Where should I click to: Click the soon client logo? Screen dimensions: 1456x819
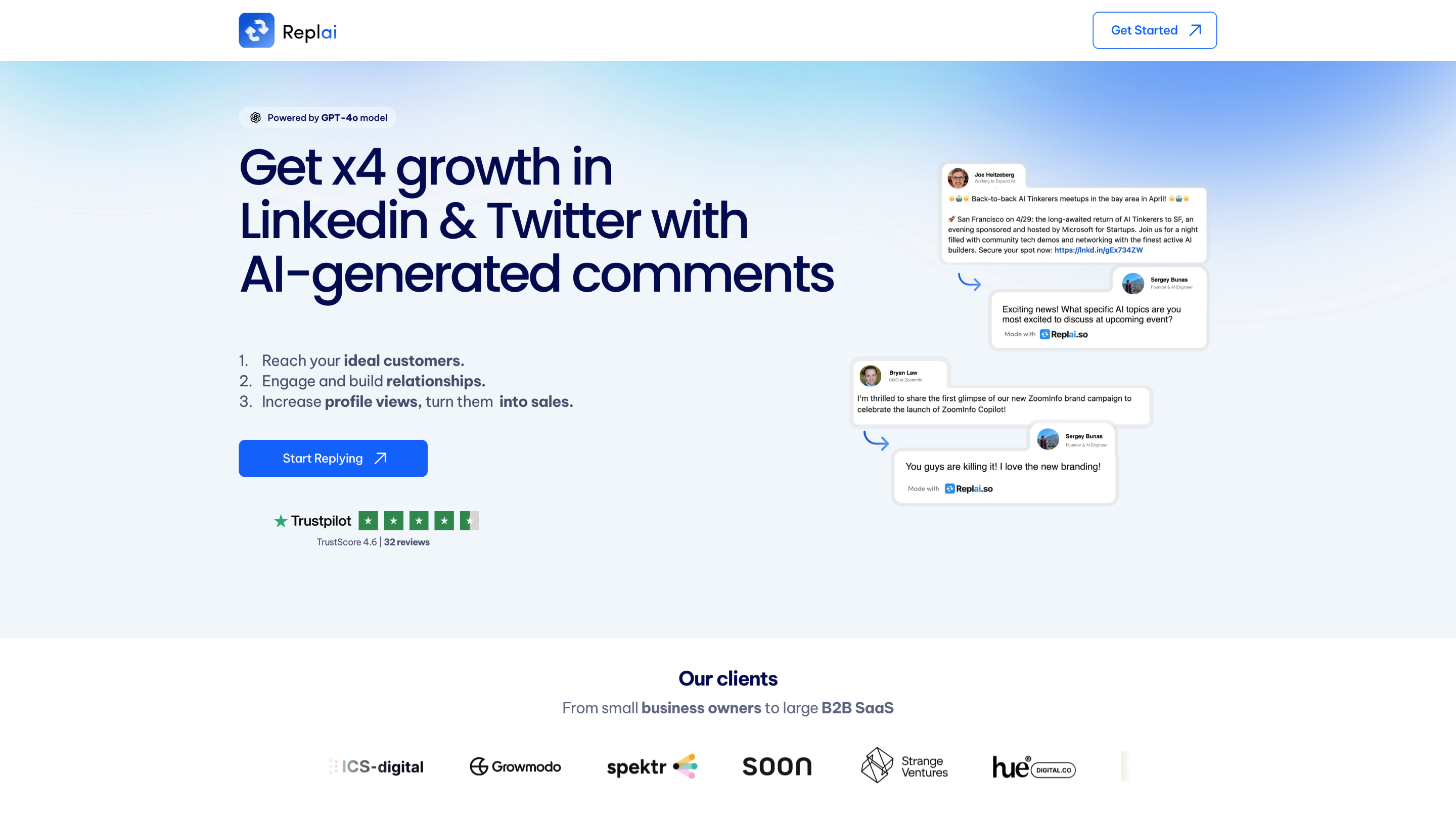click(777, 766)
